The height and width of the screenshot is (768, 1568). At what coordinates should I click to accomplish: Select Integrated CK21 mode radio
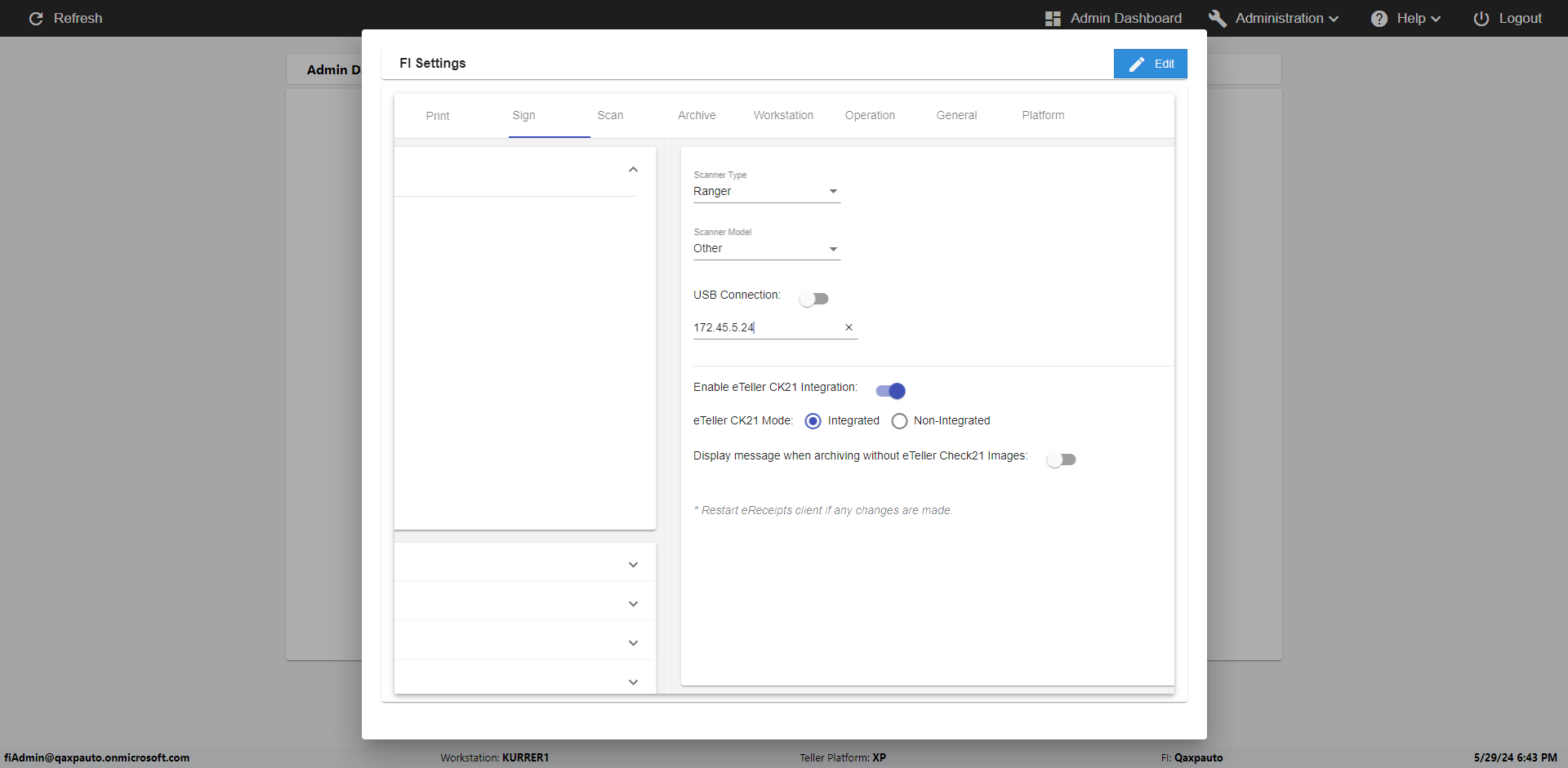(813, 421)
